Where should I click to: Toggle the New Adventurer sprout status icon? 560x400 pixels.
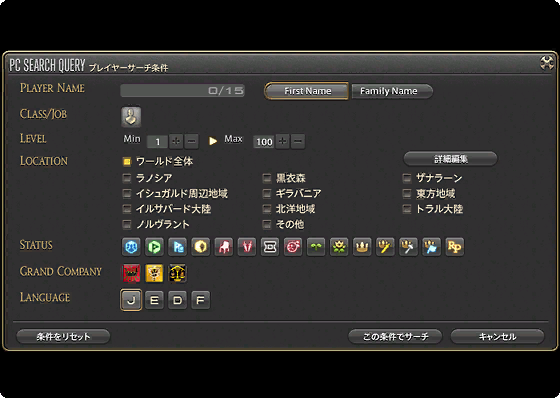(x=316, y=246)
